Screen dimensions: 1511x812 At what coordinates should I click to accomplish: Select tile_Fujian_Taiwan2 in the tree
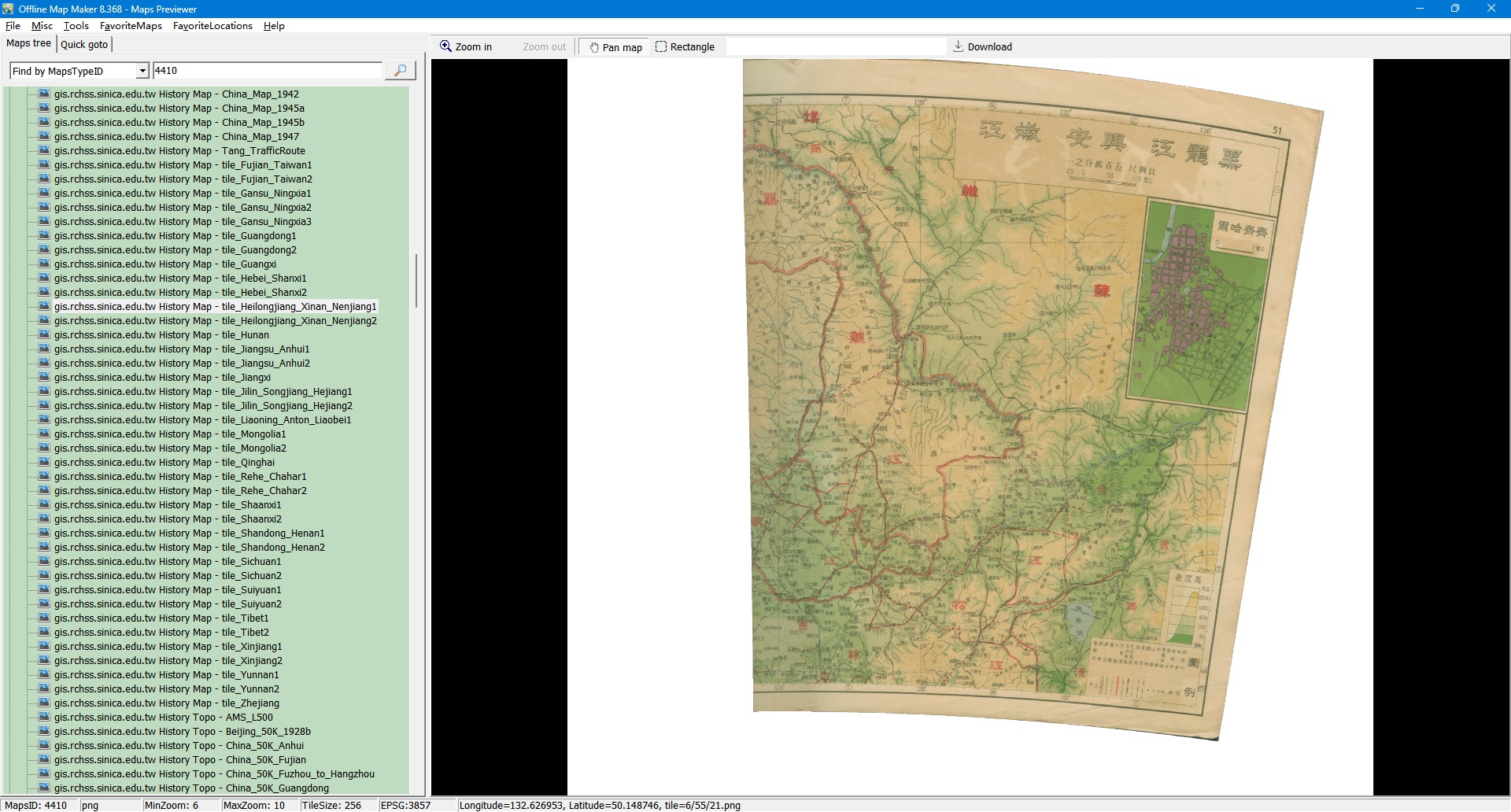click(x=183, y=179)
